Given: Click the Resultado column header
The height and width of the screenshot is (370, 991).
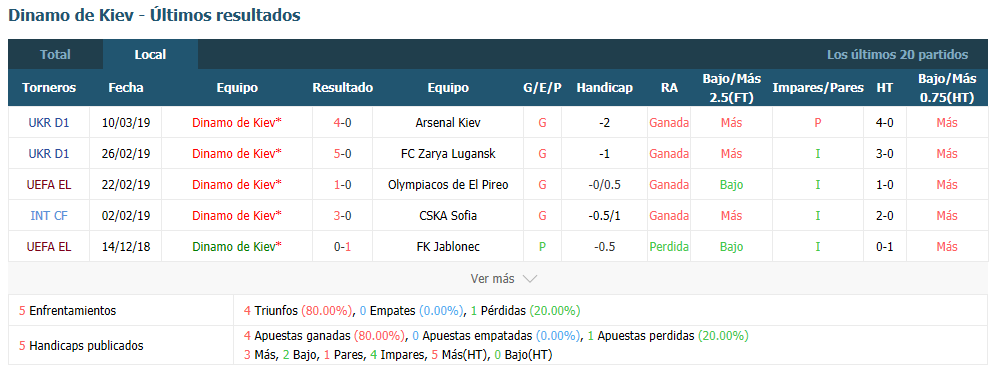Looking at the screenshot, I should 343,88.
